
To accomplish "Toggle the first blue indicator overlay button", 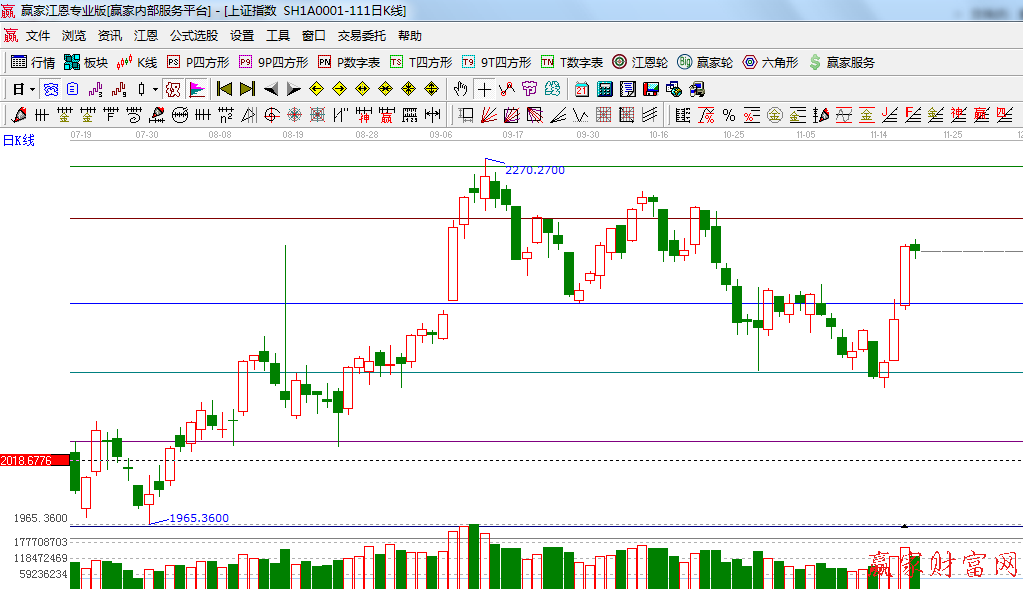I will tap(50, 89).
